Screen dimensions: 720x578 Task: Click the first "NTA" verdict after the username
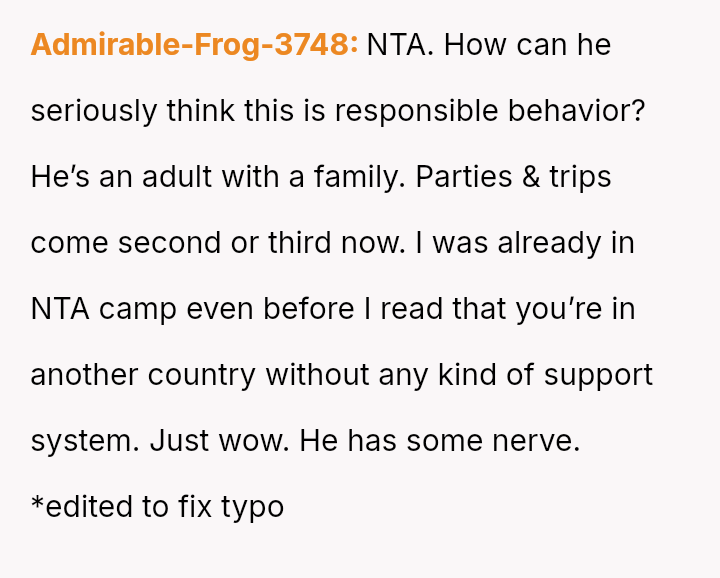point(397,45)
